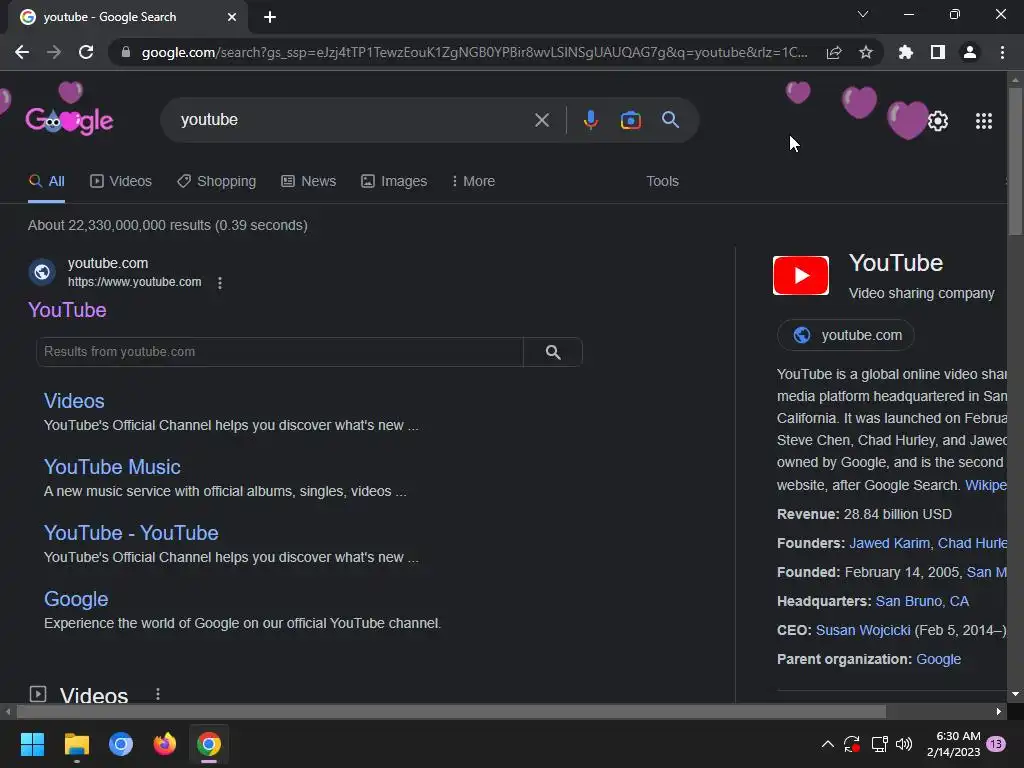Open Chromium from the taskbar

pyautogui.click(x=121, y=744)
